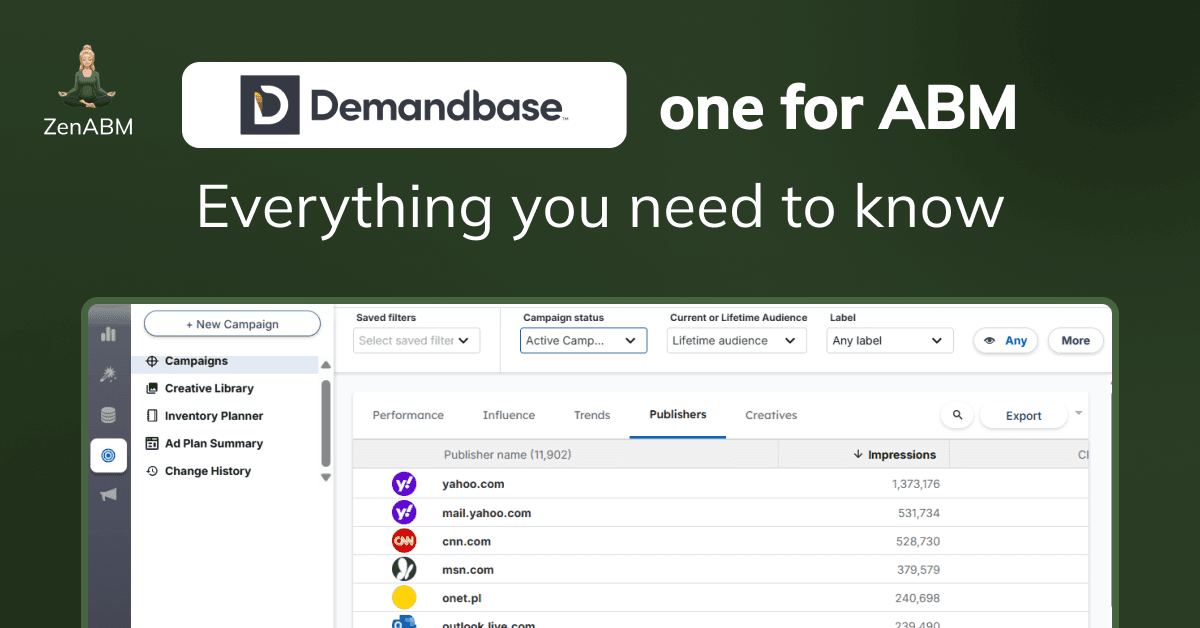Viewport: 1200px width, 628px height.
Task: Click the megaphone icon in left sidebar
Action: [x=108, y=494]
